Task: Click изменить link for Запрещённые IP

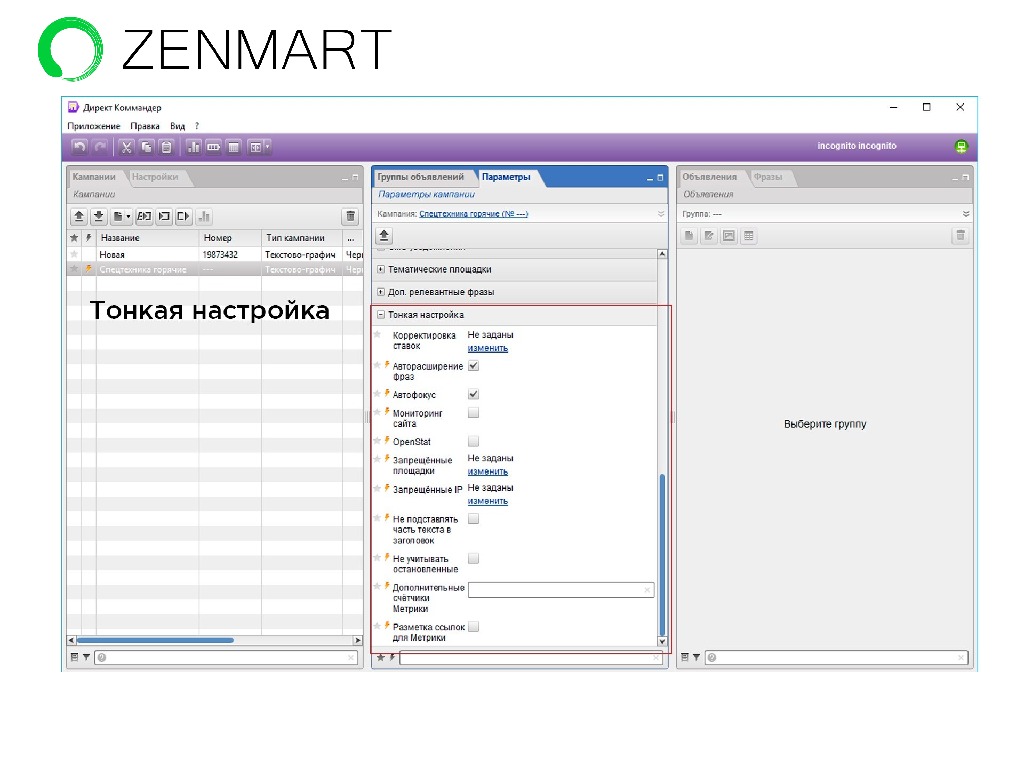Action: [x=487, y=501]
